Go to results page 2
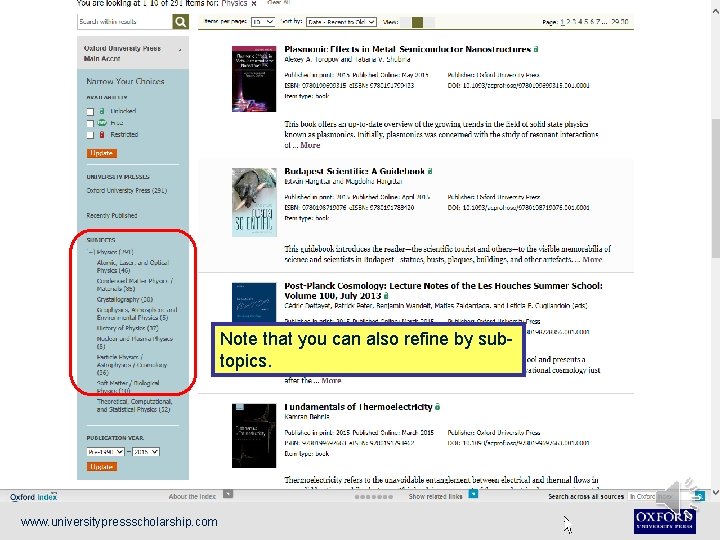720x540 pixels. 568,22
